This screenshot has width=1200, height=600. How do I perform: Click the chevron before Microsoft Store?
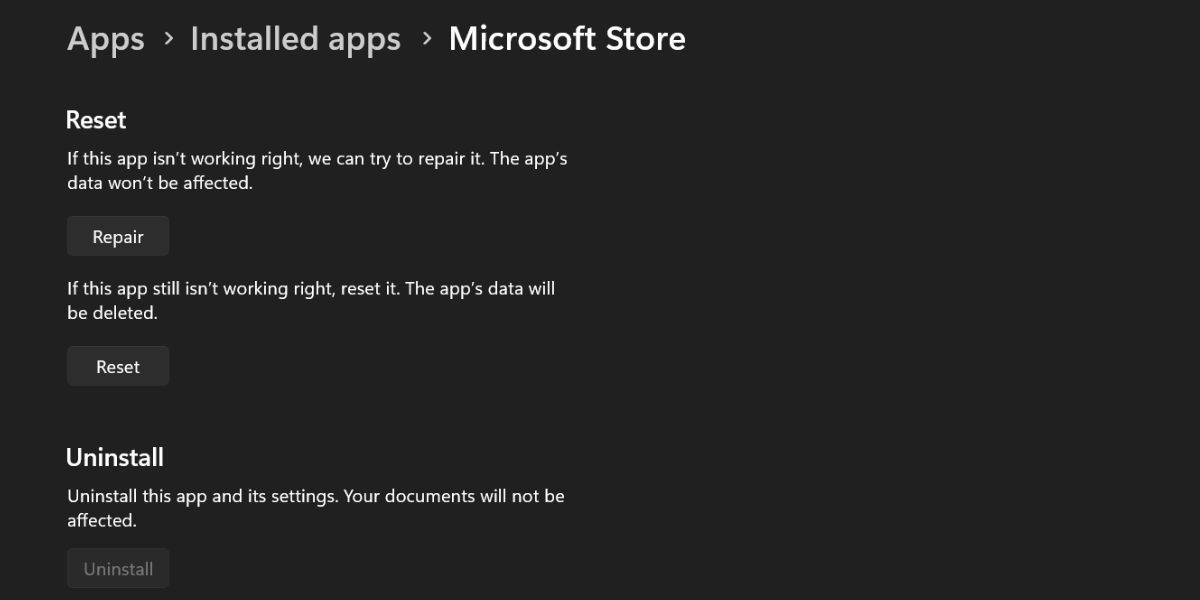(x=425, y=39)
